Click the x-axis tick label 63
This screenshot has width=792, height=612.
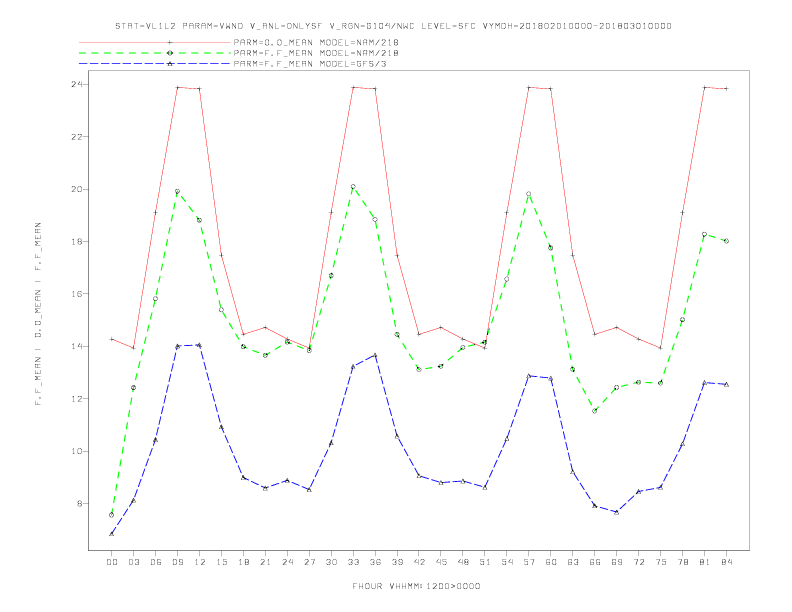coord(573,562)
